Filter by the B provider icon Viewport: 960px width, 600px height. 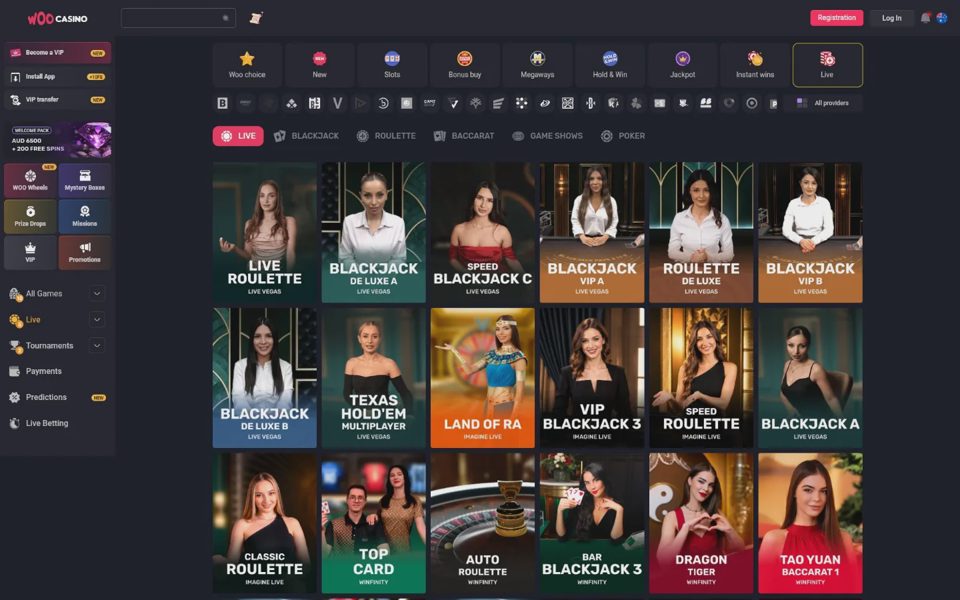(x=223, y=103)
